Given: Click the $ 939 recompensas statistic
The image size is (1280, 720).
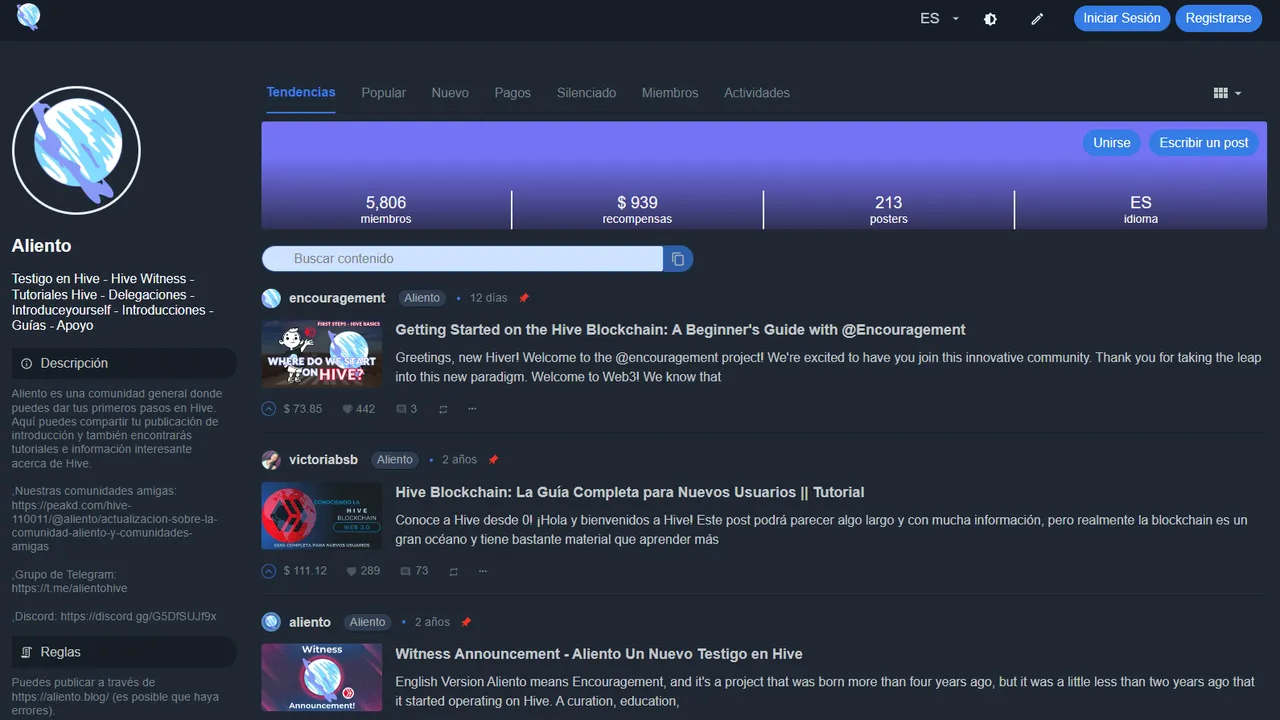Looking at the screenshot, I should click(x=637, y=209).
